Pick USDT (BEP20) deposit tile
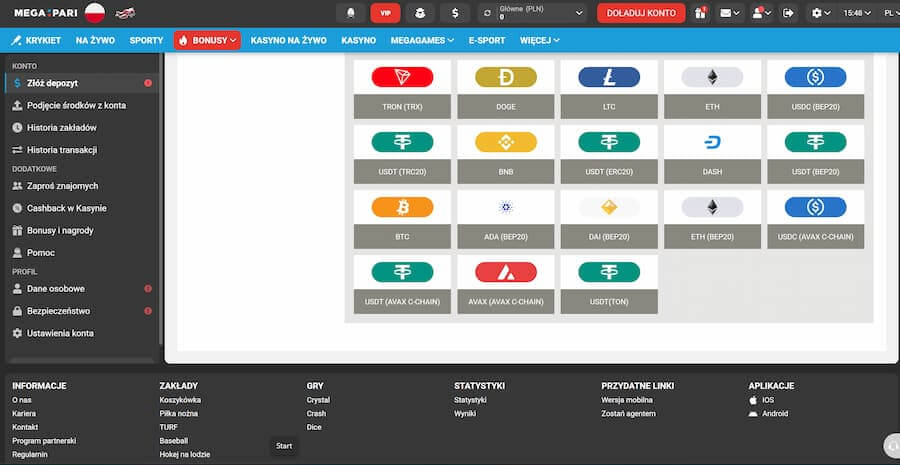 point(816,154)
